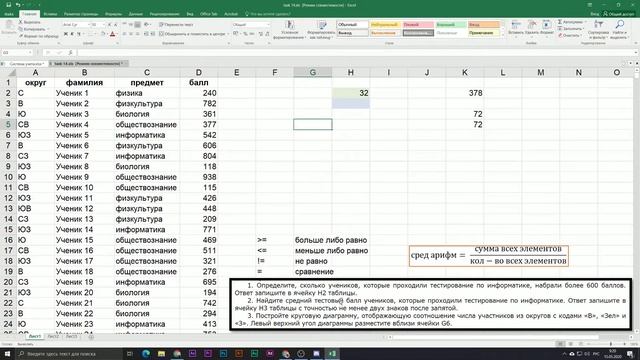Image resolution: width=640 pixels, height=360 pixels.
Task: Open Sort & Filter (Сортировка и фильтр)
Action: (x=598, y=29)
